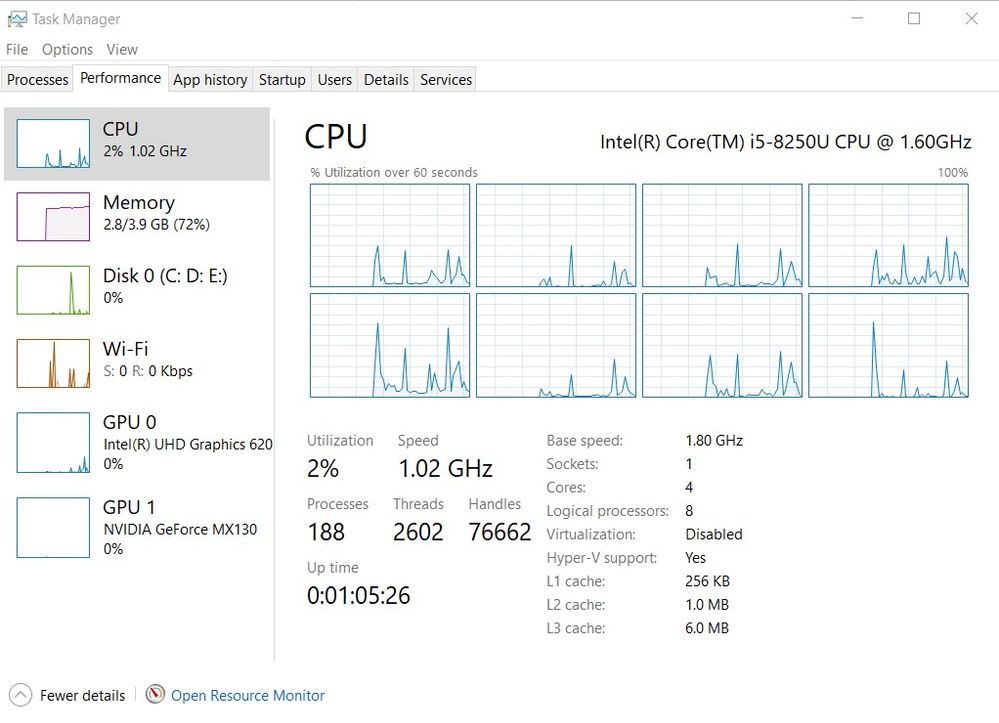Screen dimensions: 999x723
Task: Click the Base speed 1.80 GHz value
Action: pyautogui.click(x=714, y=440)
